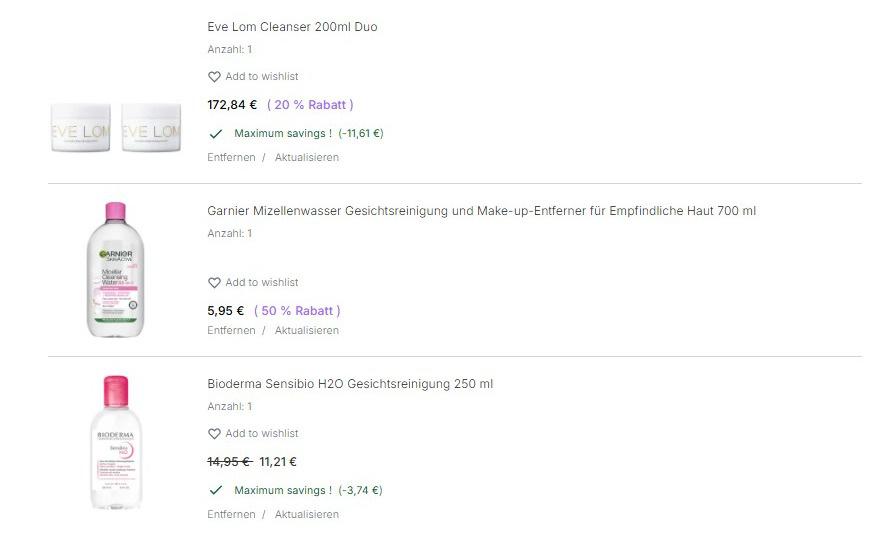Viewport: 878px width, 538px height.
Task: Click Aktualisieren for Bioderma Sensibio H2O
Action: pos(307,514)
